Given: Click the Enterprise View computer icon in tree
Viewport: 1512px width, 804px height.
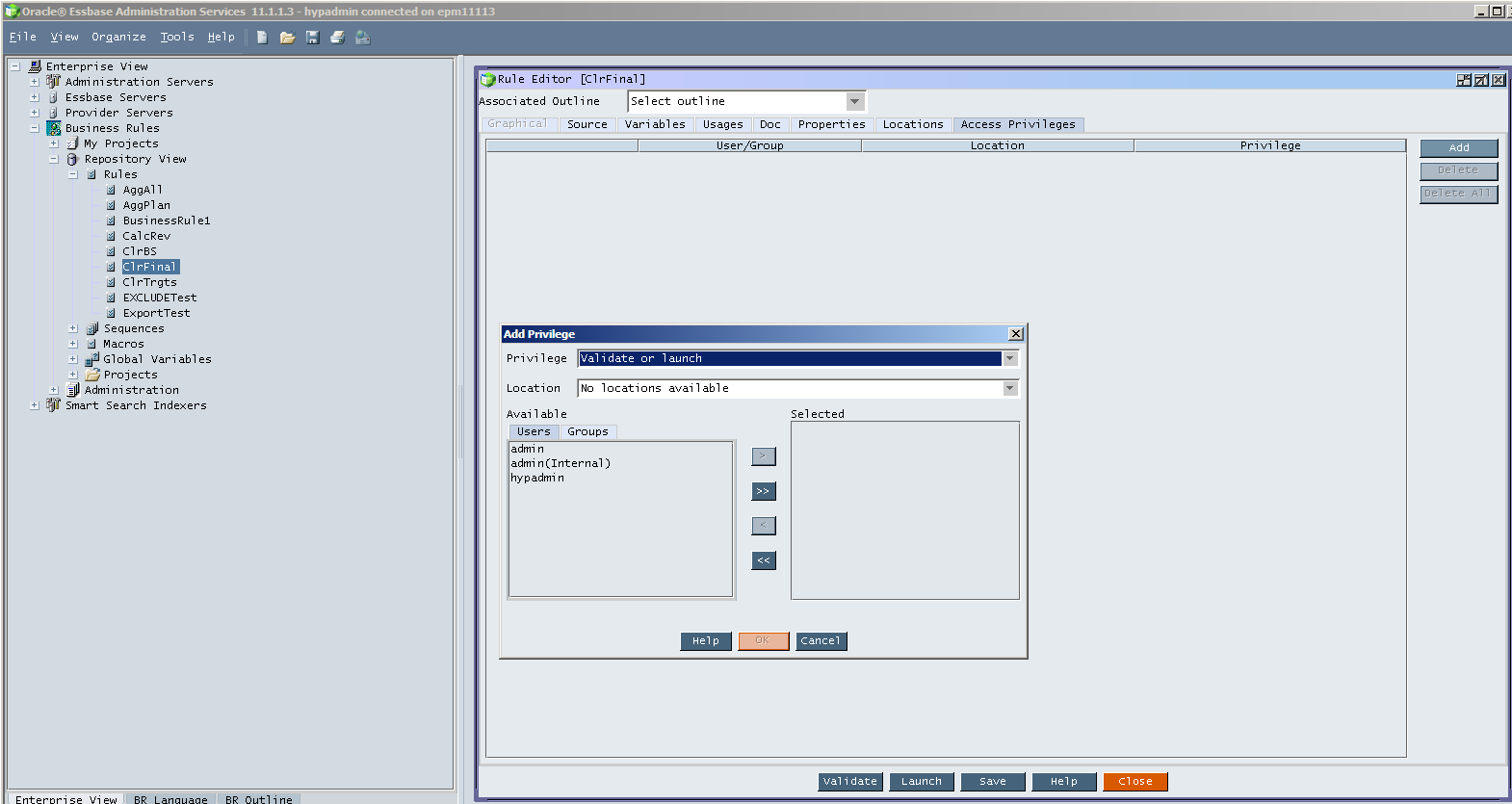Looking at the screenshot, I should (x=35, y=66).
